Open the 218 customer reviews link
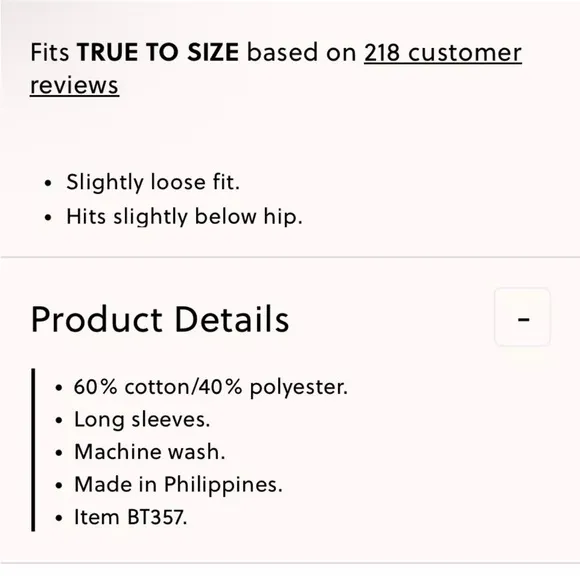 443,53
